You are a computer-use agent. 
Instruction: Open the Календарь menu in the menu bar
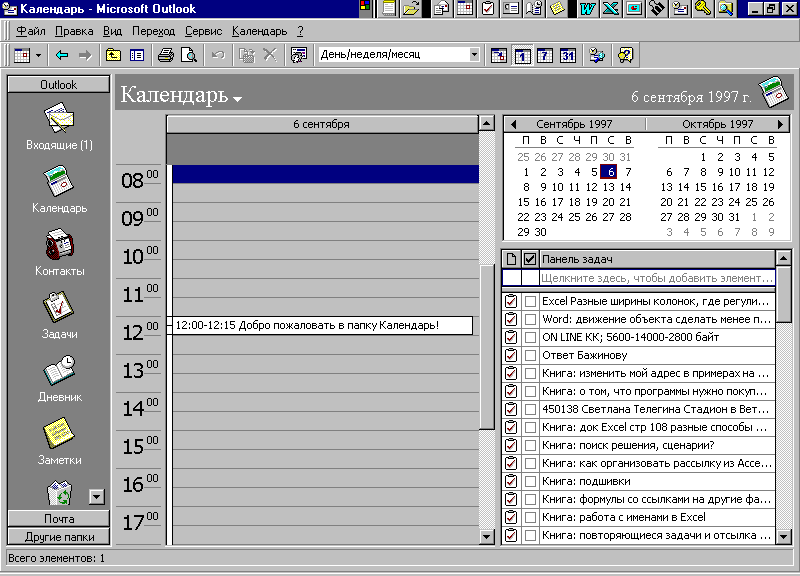259,31
